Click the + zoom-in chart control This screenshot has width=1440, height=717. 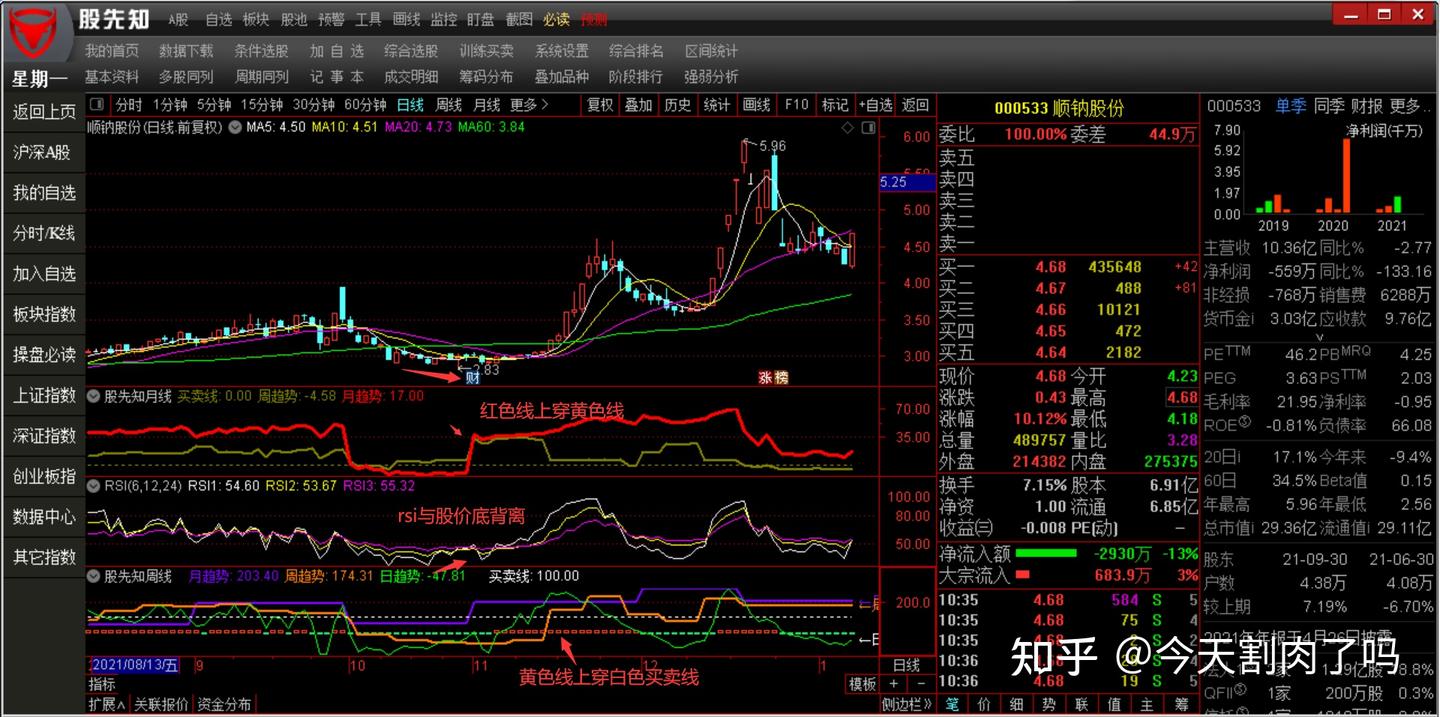[893, 683]
